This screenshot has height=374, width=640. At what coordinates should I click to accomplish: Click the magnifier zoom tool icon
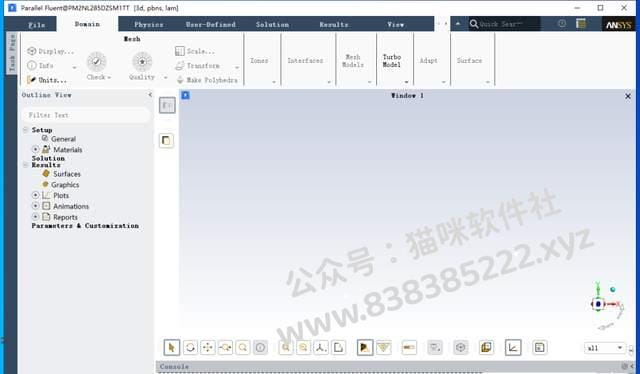(243, 347)
